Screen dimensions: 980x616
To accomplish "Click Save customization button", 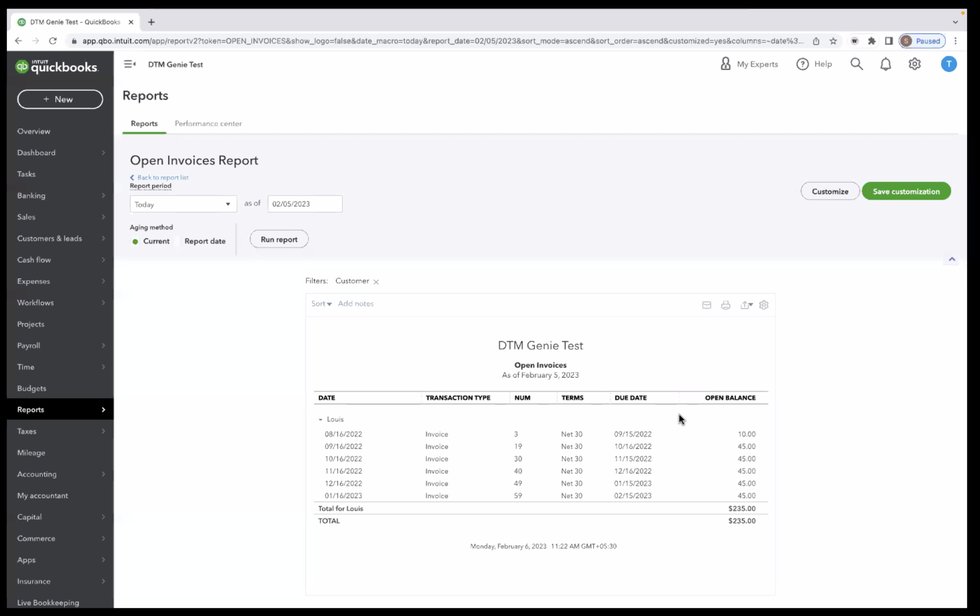I will pos(906,191).
